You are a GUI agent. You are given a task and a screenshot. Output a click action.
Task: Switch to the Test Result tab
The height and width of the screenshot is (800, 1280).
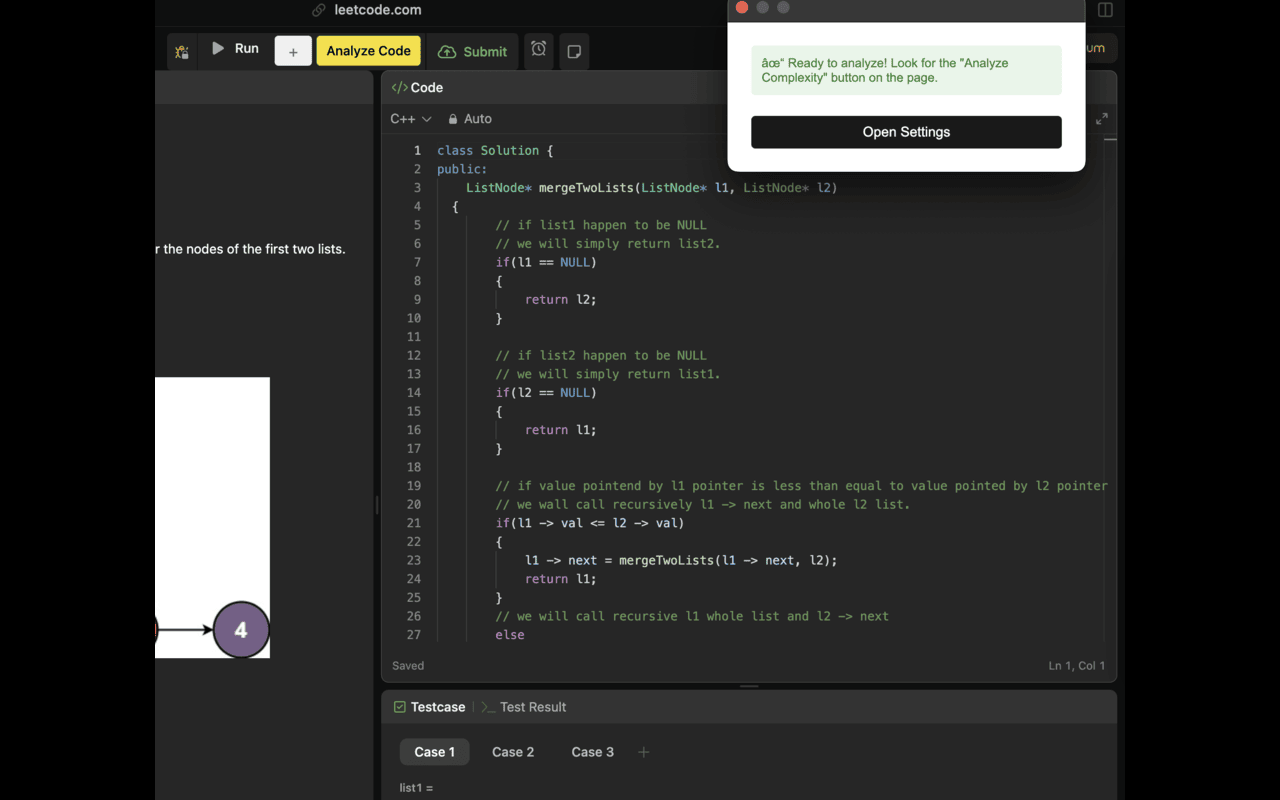click(535, 707)
